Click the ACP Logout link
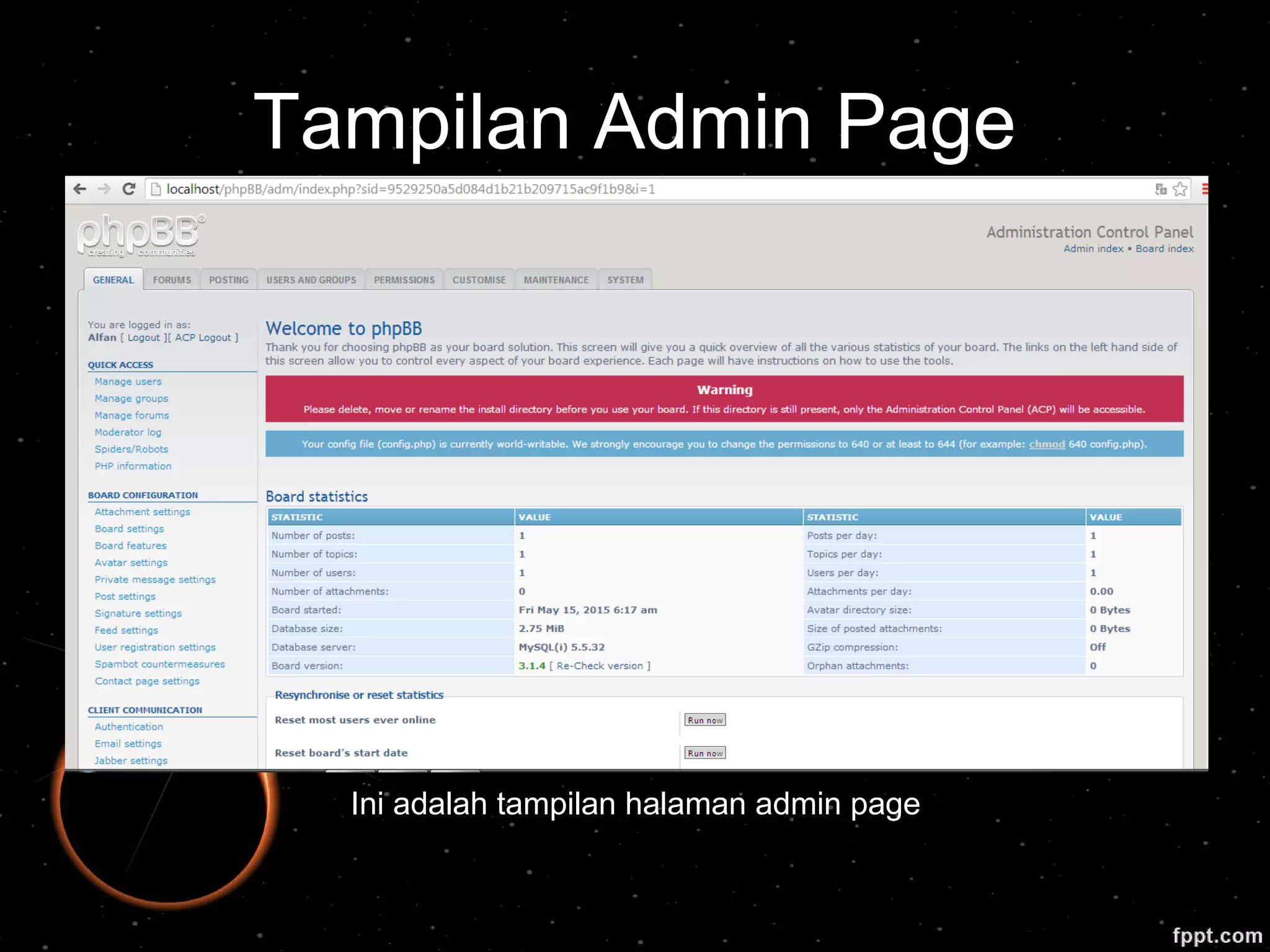This screenshot has width=1270, height=952. pos(203,337)
